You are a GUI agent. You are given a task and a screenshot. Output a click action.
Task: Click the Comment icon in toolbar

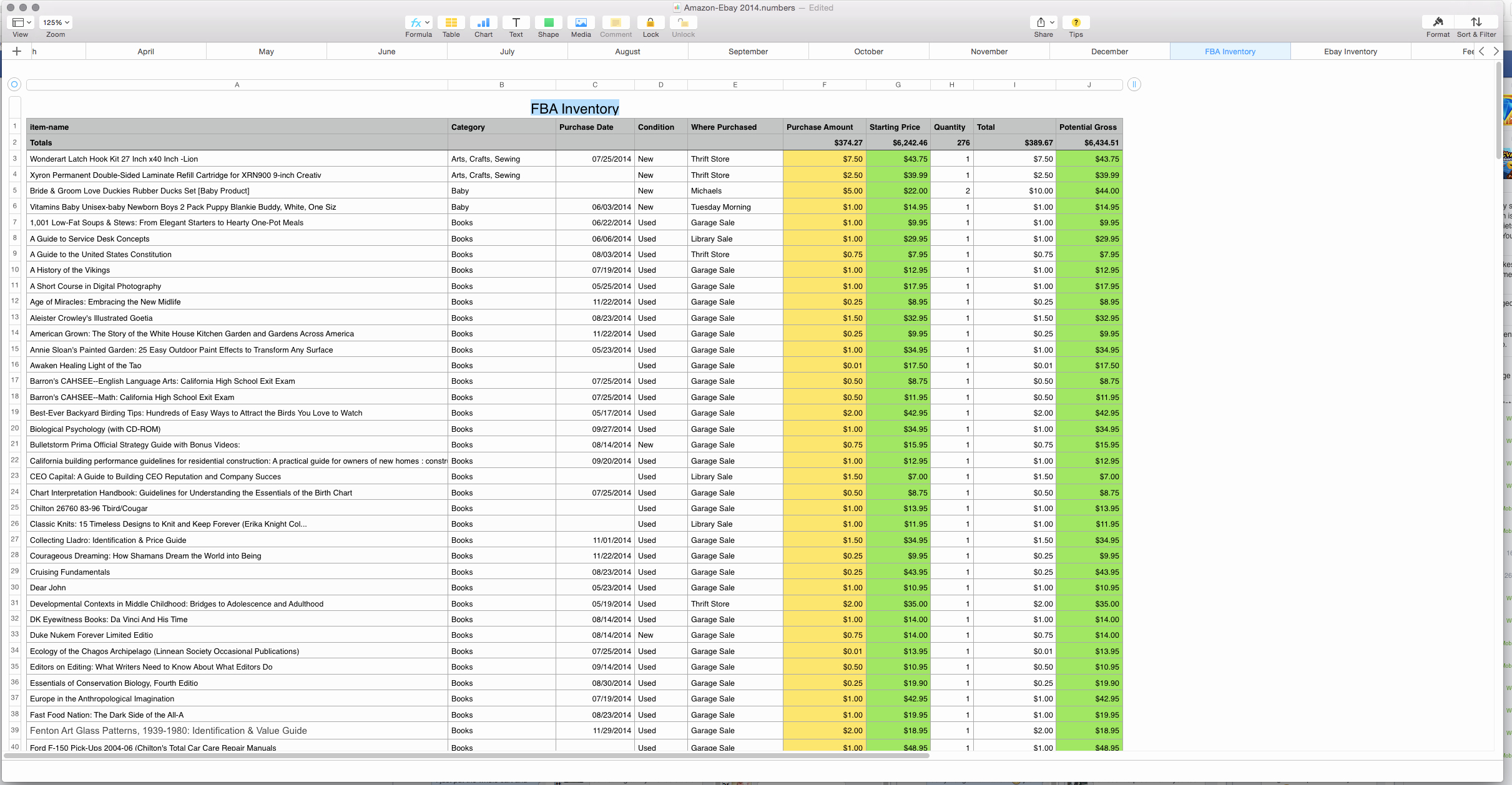coord(614,22)
